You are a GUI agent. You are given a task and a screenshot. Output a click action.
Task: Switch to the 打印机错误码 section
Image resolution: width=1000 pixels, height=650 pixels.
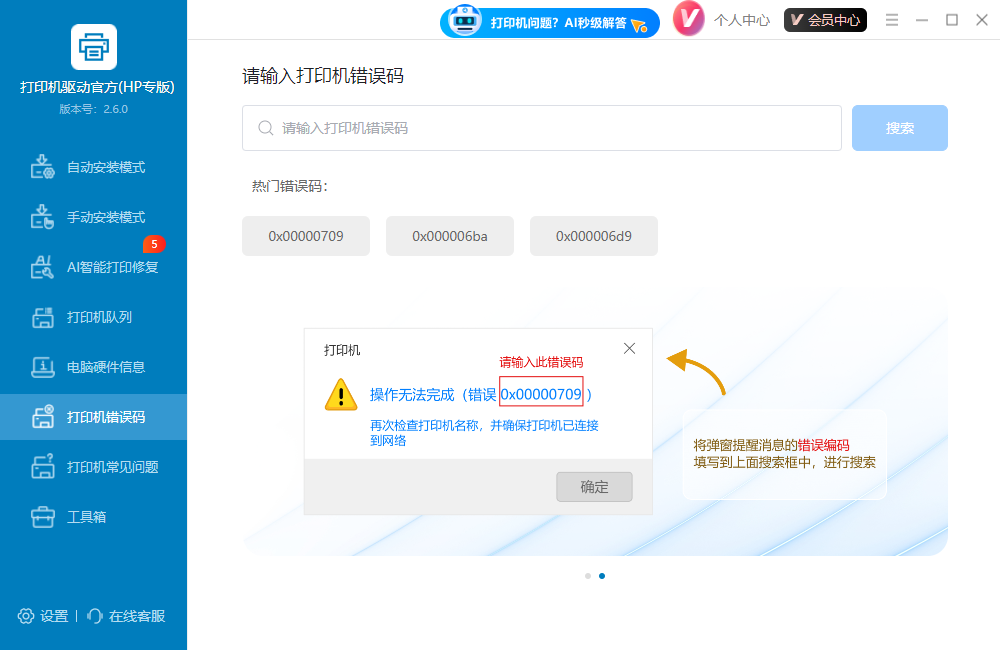click(x=44, y=417)
